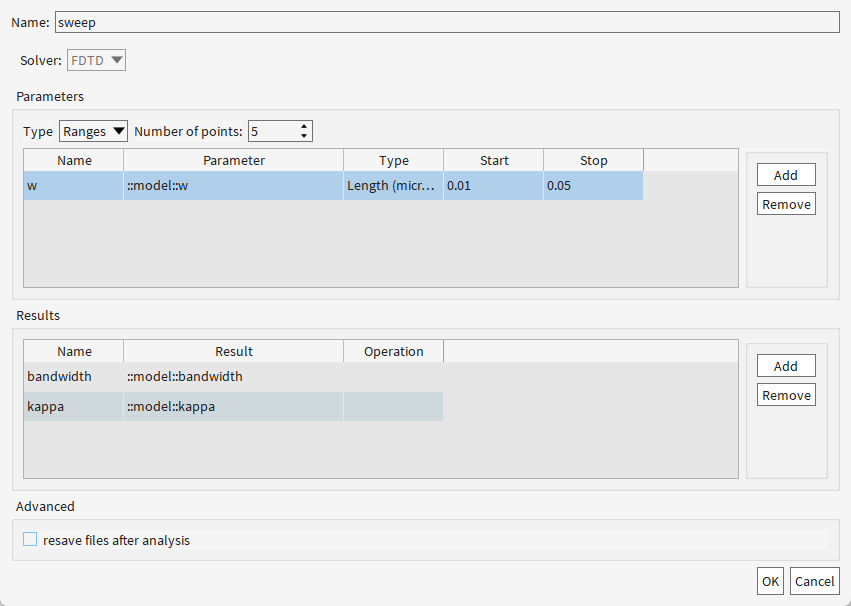Click the Length (micr... type cell

pyautogui.click(x=393, y=186)
